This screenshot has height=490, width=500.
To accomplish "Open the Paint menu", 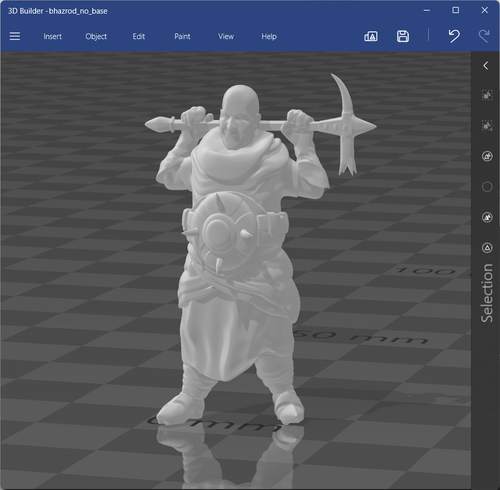I will click(182, 36).
